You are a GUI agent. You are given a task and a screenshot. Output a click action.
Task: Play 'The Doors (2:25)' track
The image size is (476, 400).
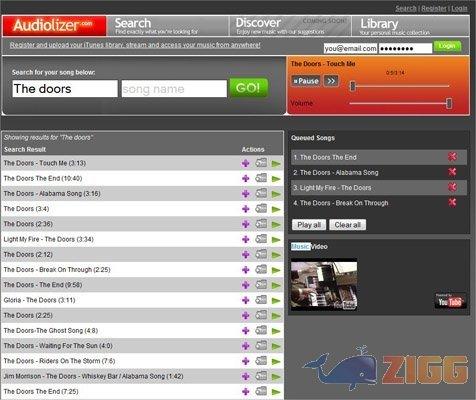point(276,316)
